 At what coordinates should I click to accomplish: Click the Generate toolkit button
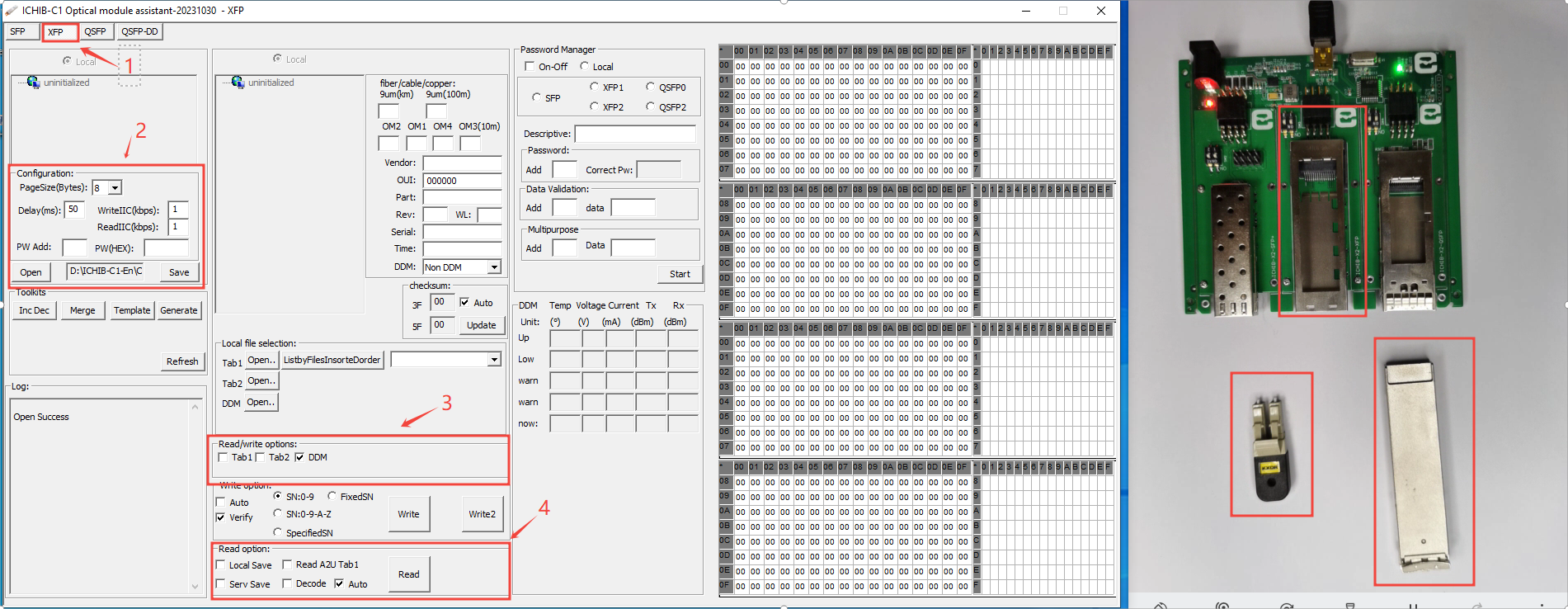[179, 310]
